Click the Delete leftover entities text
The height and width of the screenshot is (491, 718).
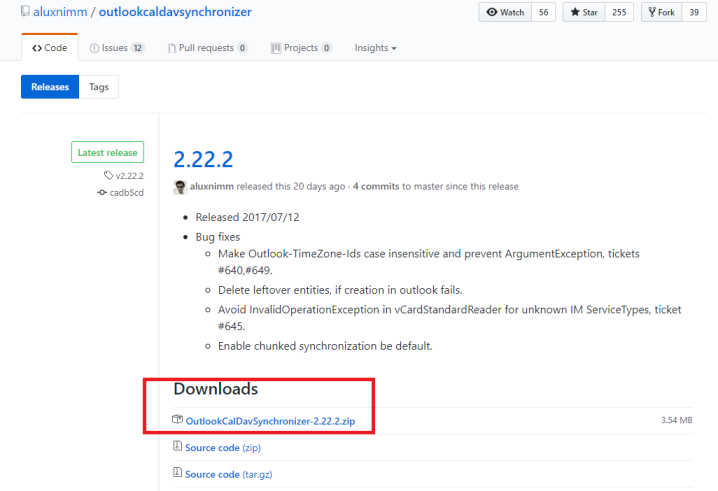pos(340,290)
